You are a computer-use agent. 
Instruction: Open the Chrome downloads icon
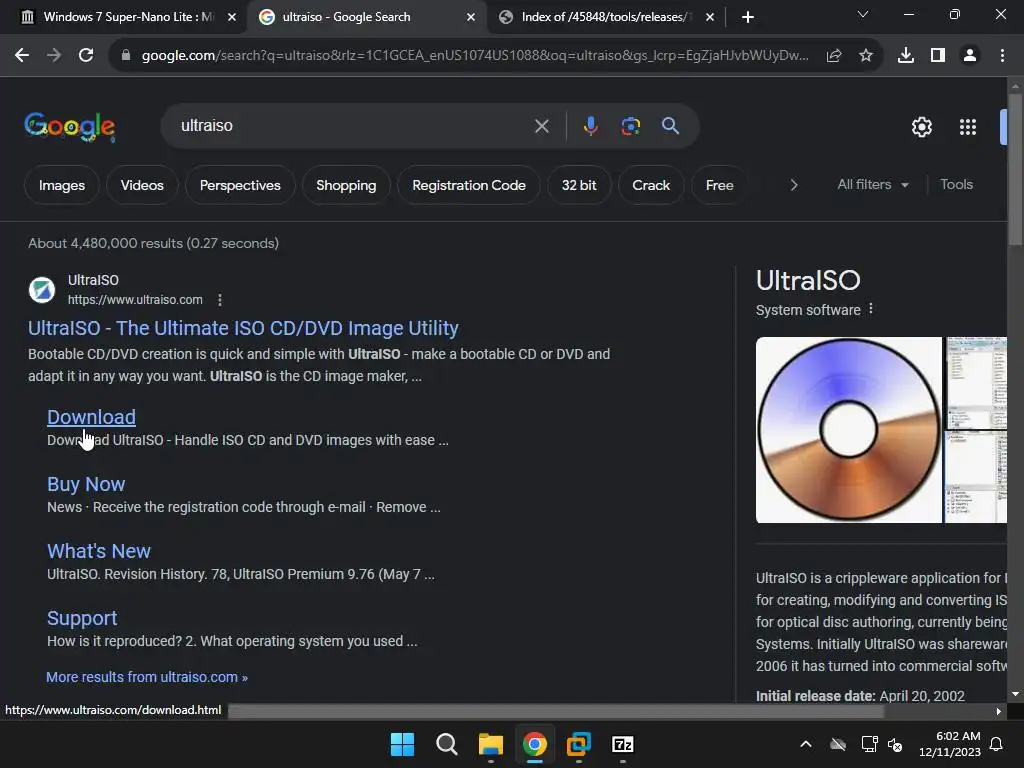[x=906, y=56]
